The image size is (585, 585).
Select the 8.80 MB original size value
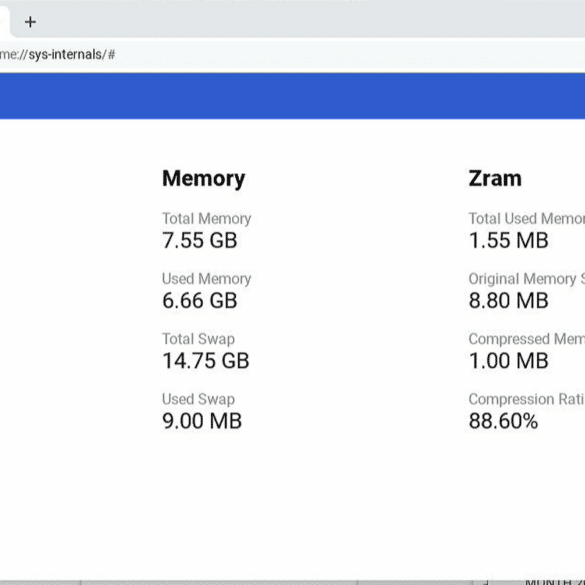509,301
